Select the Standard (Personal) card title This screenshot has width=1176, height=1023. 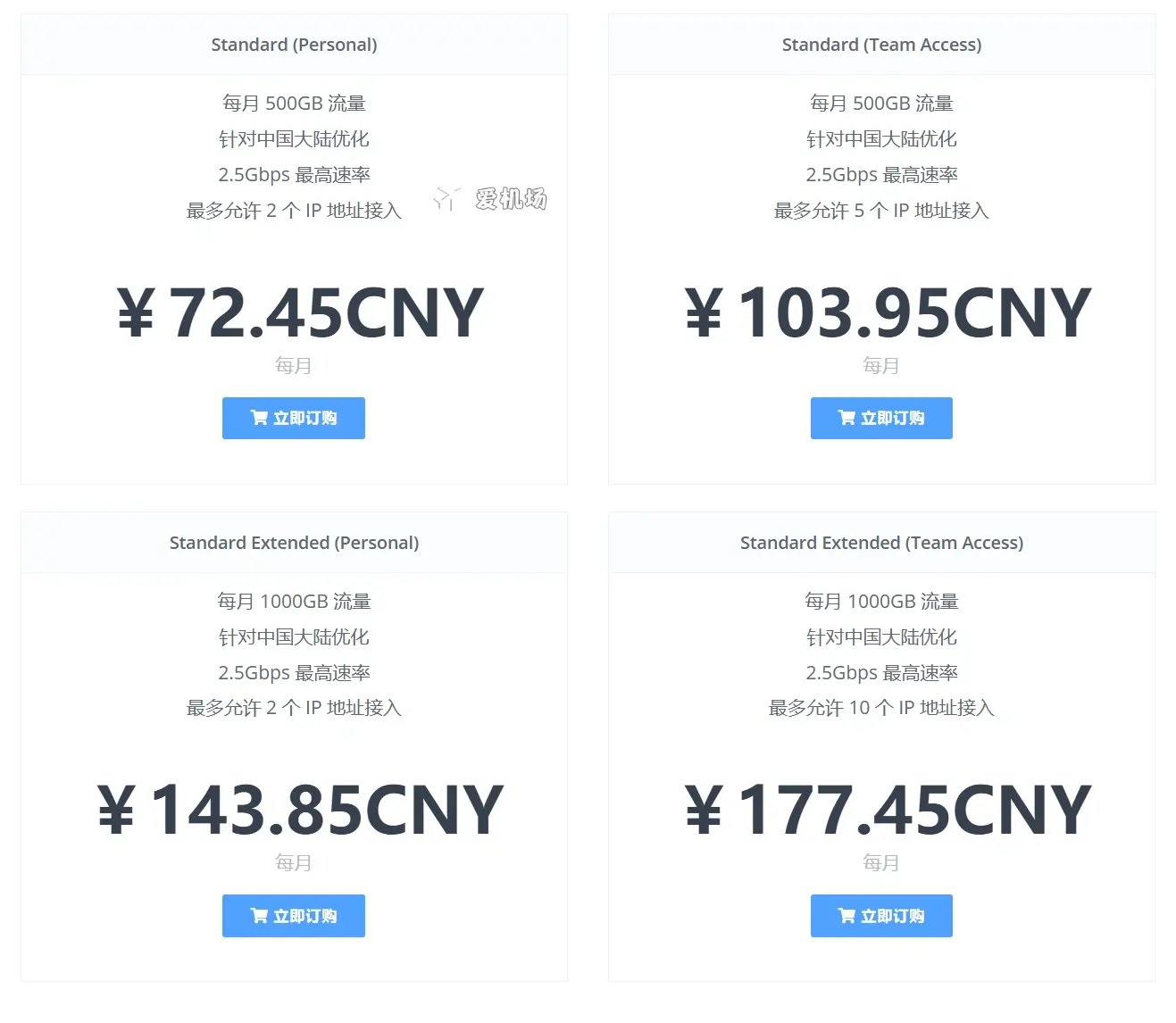point(294,45)
